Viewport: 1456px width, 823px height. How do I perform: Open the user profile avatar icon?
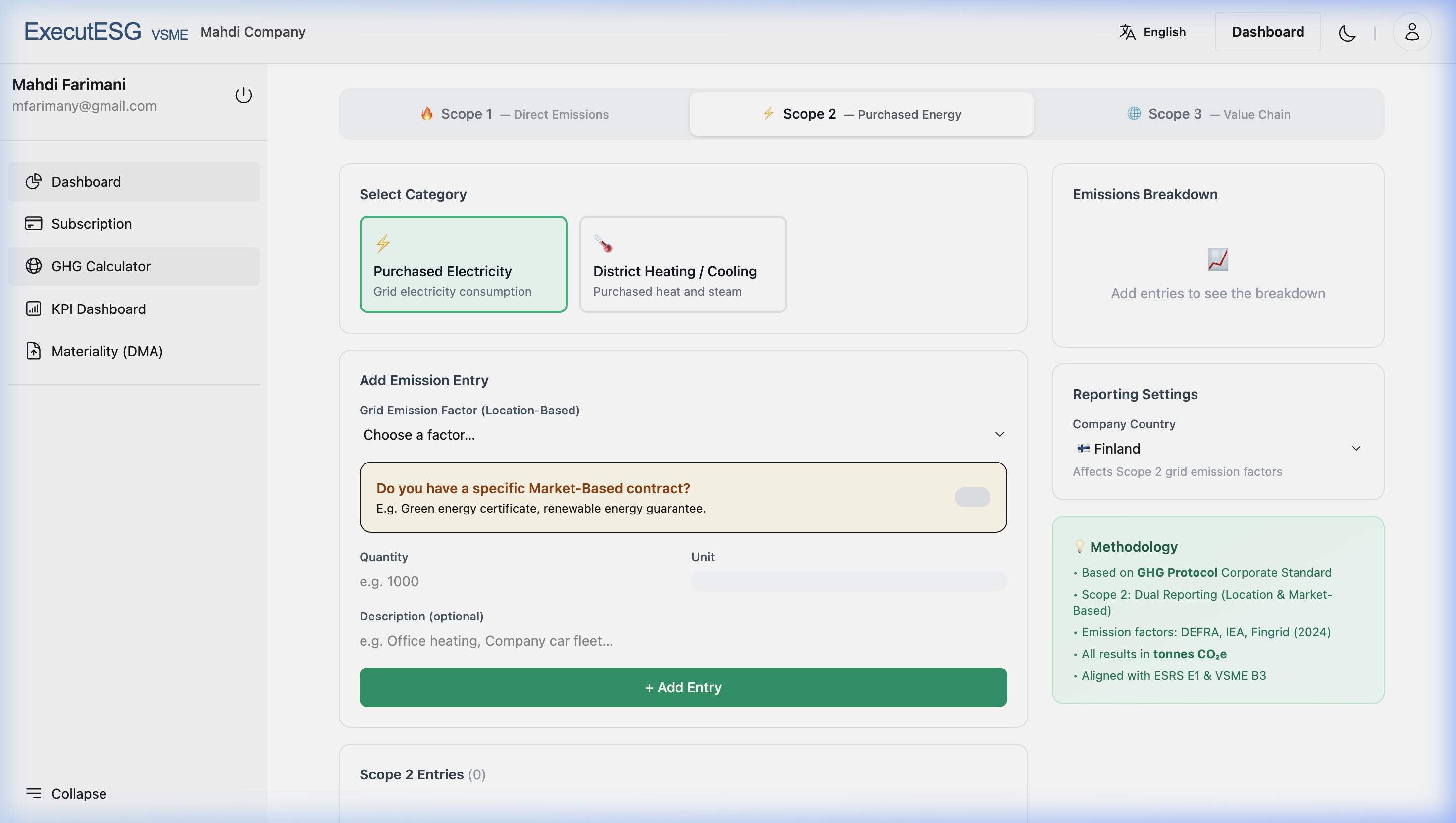pyautogui.click(x=1411, y=32)
